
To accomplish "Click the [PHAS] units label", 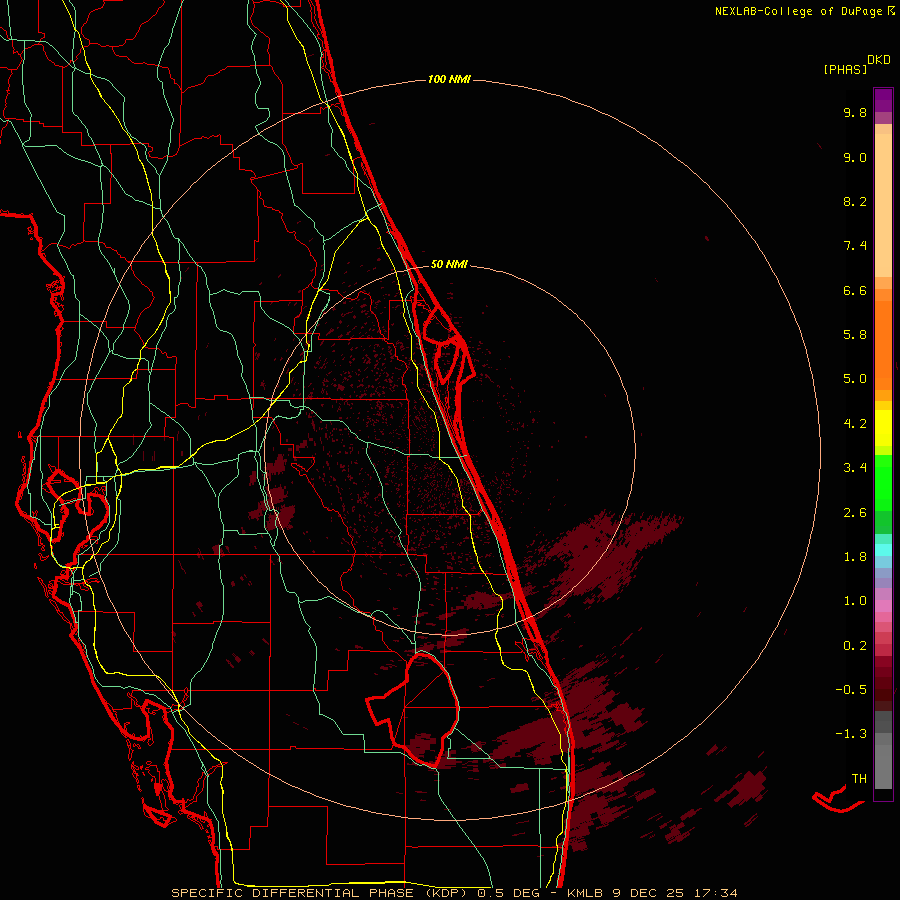I will pos(845,69).
